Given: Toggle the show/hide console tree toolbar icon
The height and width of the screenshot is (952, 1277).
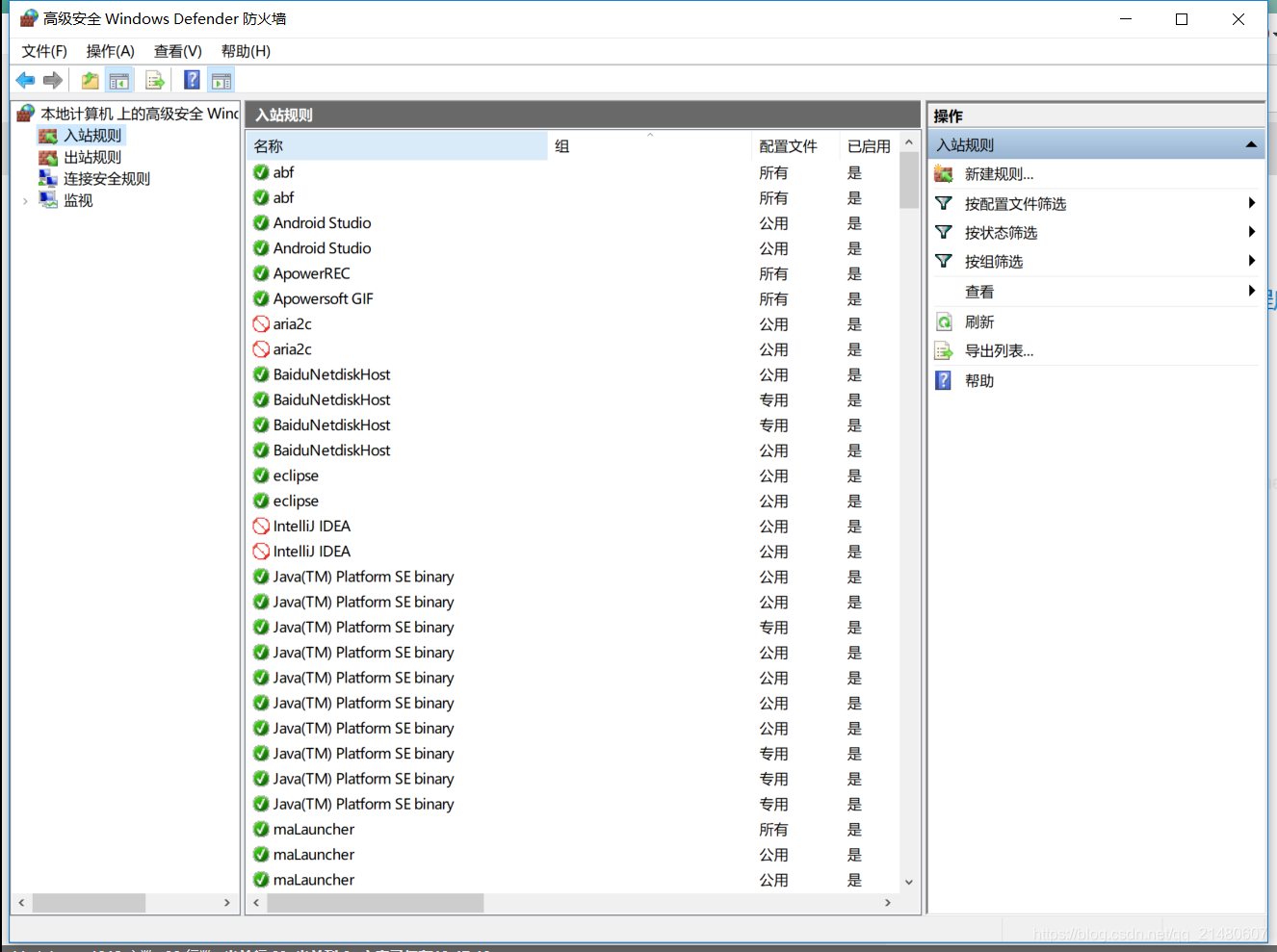Looking at the screenshot, I should click(x=119, y=81).
